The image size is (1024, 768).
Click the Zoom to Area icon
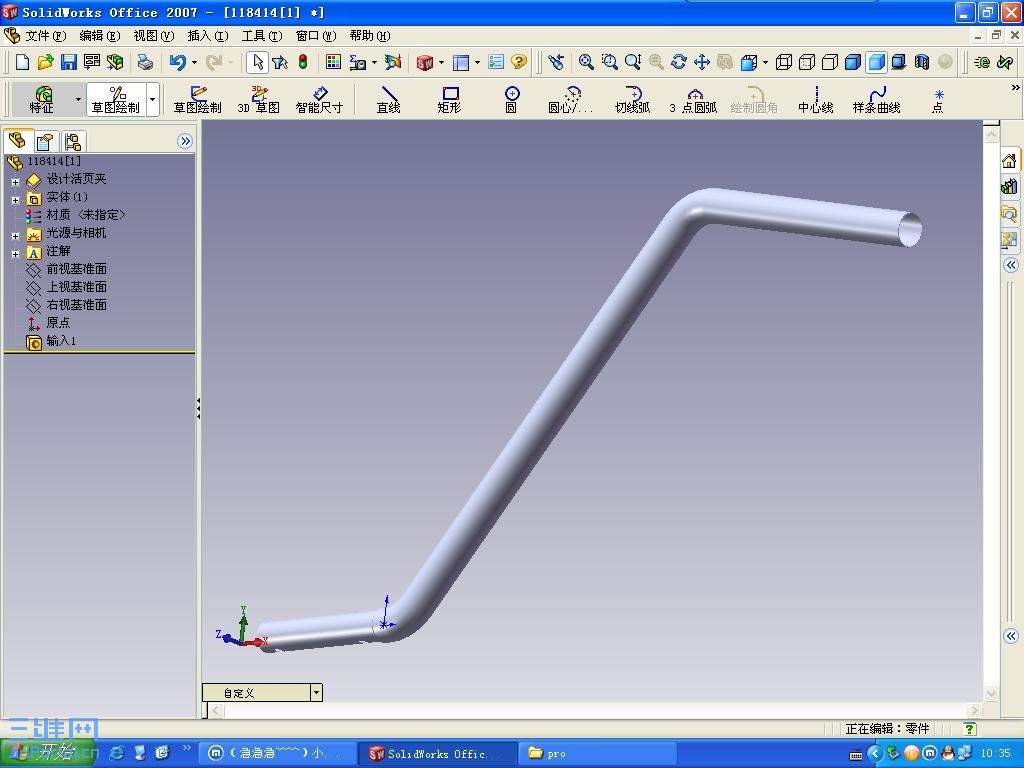click(609, 62)
